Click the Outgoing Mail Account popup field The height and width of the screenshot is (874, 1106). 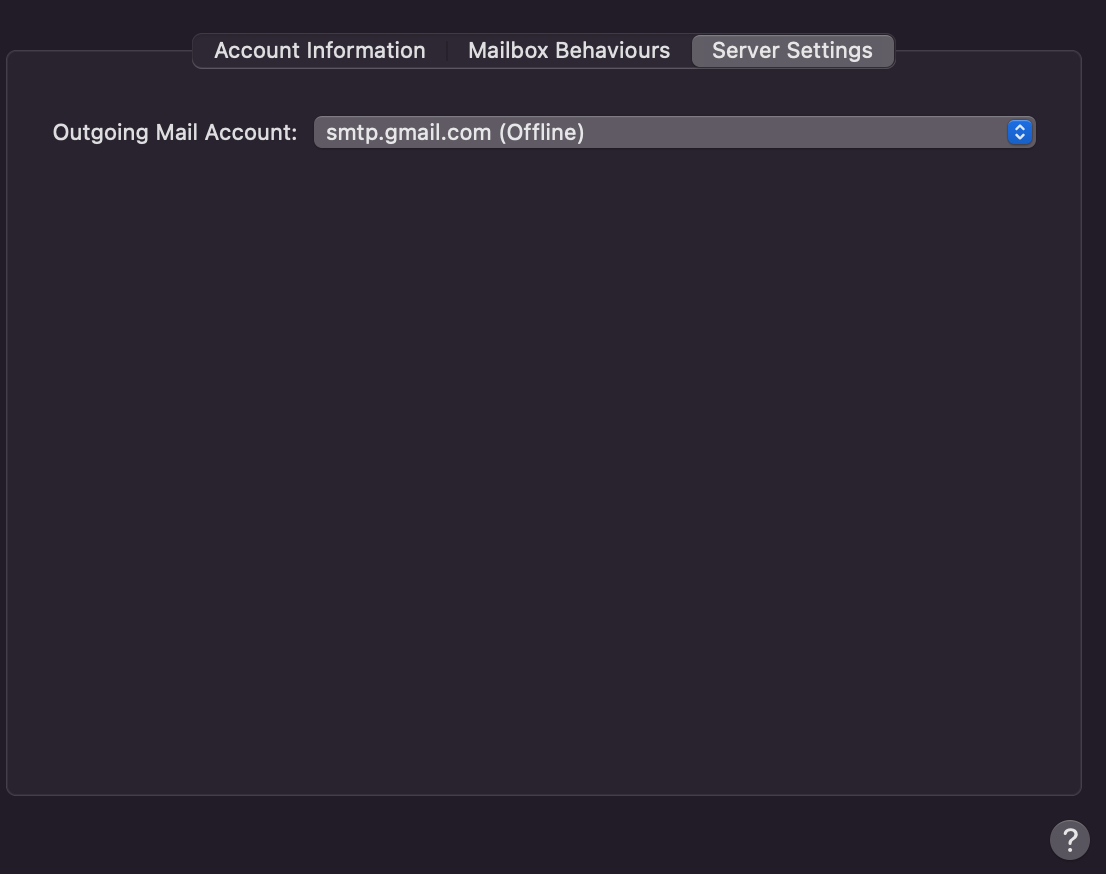click(674, 132)
